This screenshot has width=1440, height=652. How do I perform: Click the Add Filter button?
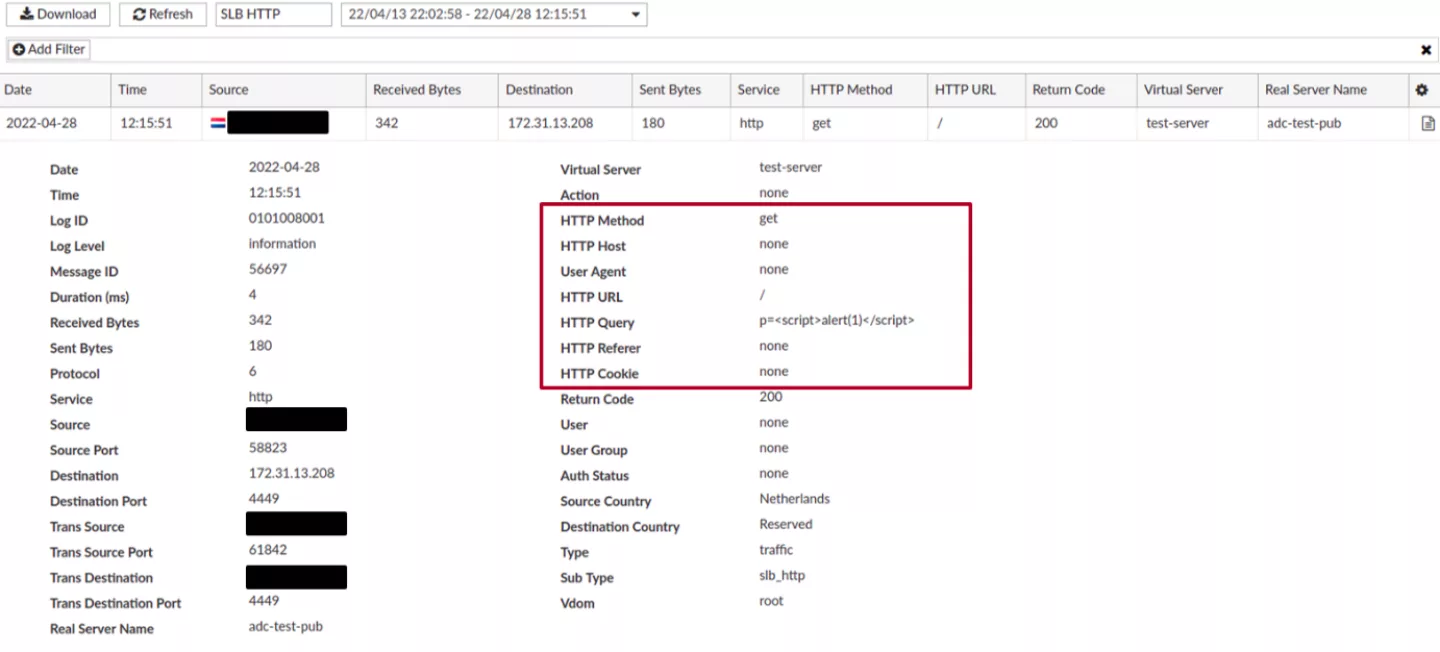(x=49, y=49)
